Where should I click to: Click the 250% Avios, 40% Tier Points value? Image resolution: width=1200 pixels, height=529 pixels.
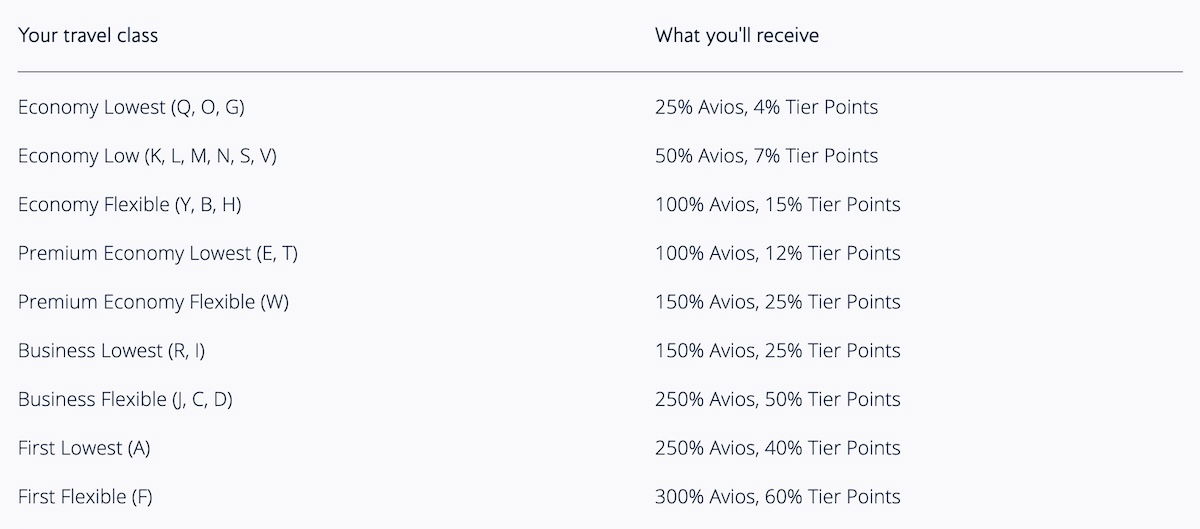778,448
